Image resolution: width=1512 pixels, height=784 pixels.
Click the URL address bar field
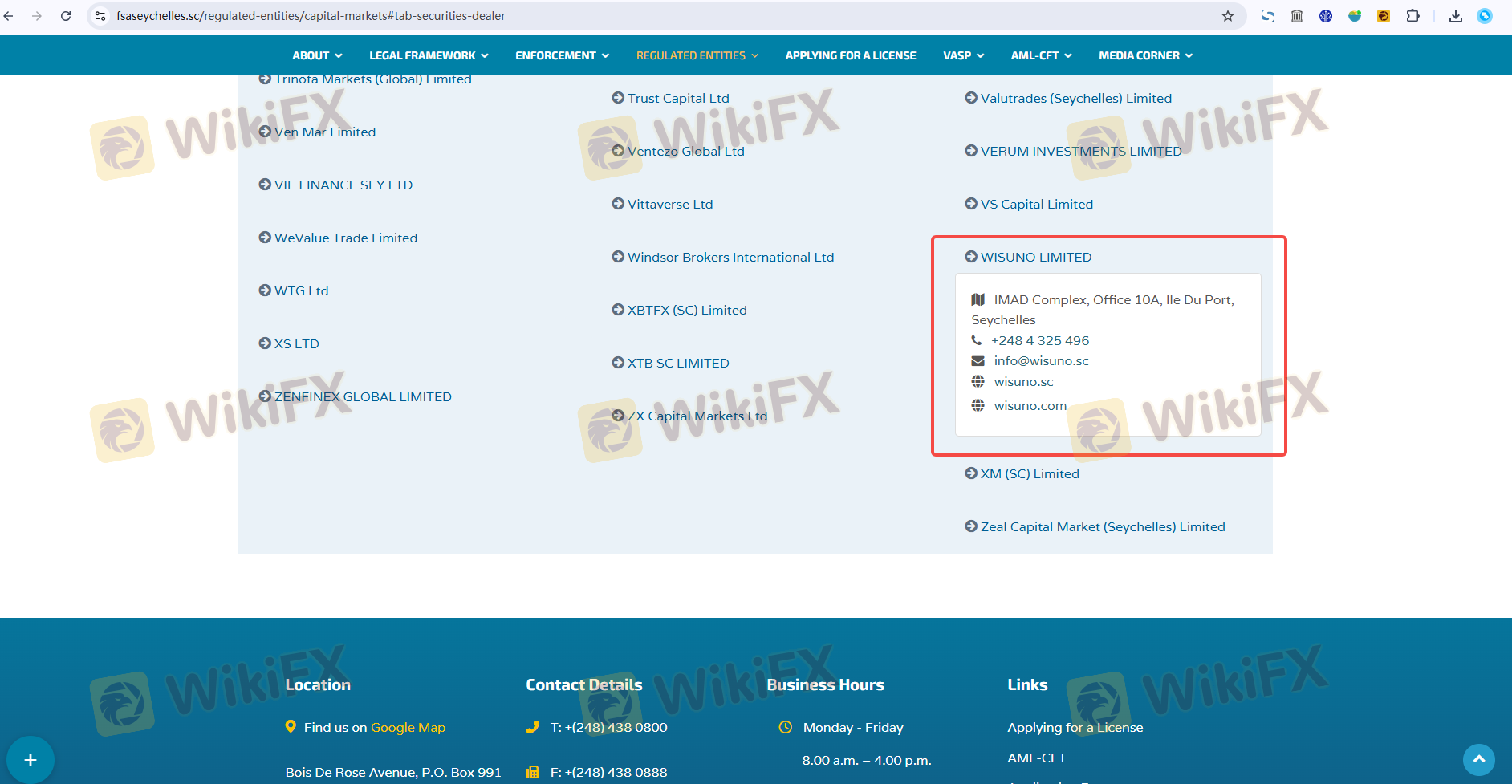tap(642, 16)
